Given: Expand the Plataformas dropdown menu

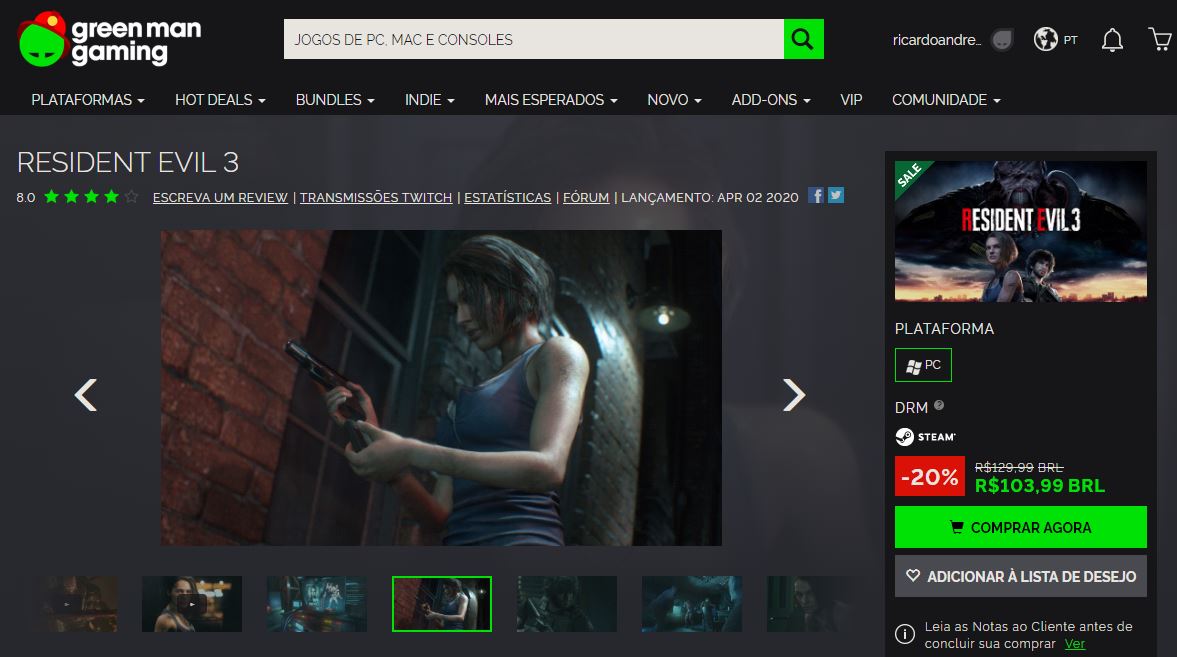Looking at the screenshot, I should 88,100.
